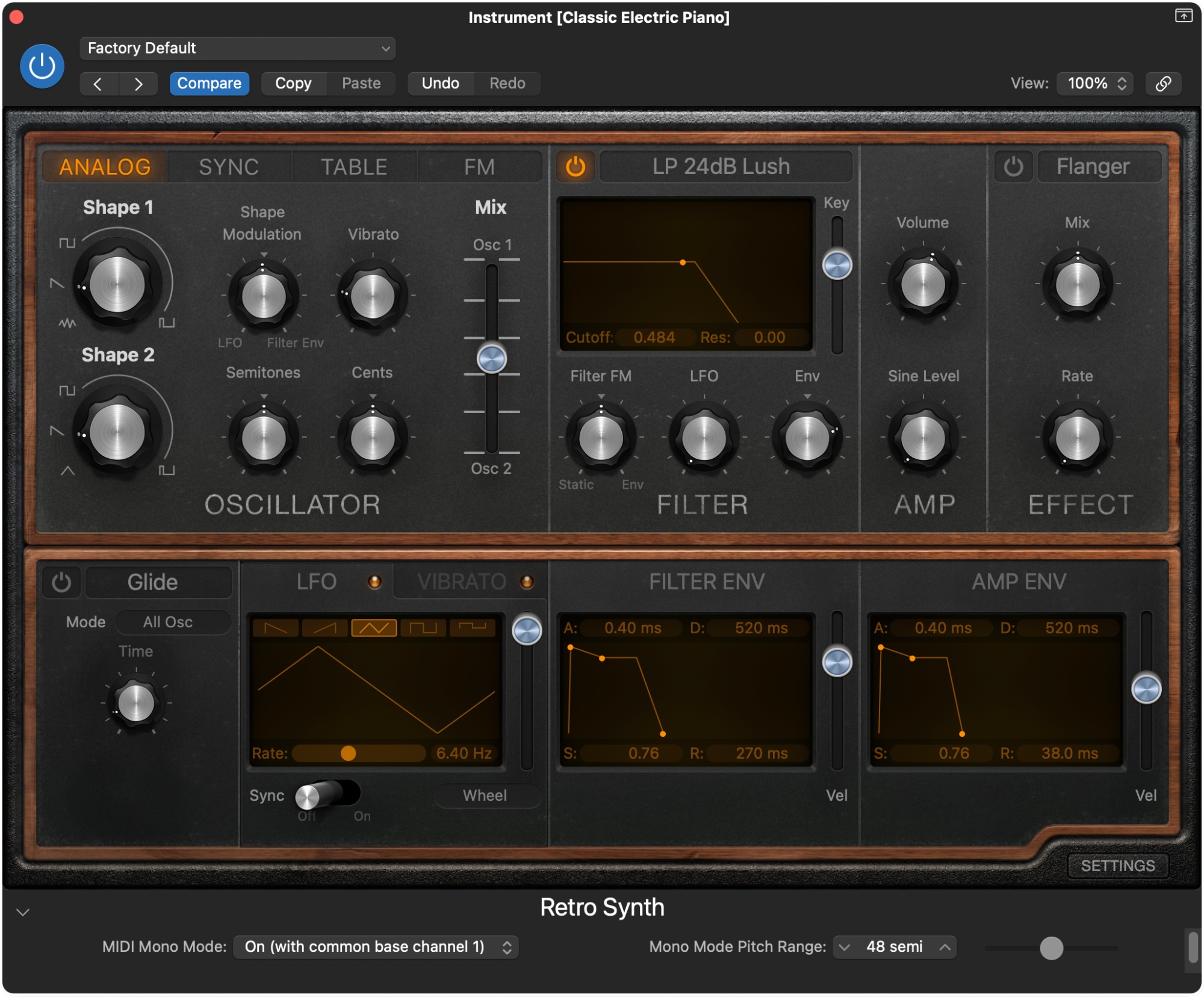Select the rising sawtooth LFO waveform

pos(325,628)
